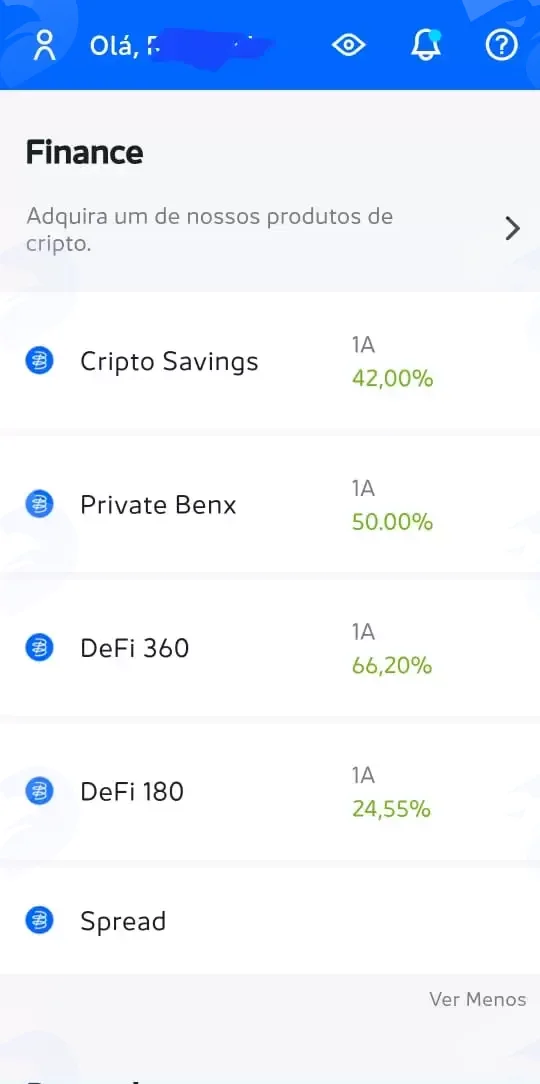Screen dimensions: 540x1084
Task: Open the Cripto Savings product
Action: coord(270,361)
